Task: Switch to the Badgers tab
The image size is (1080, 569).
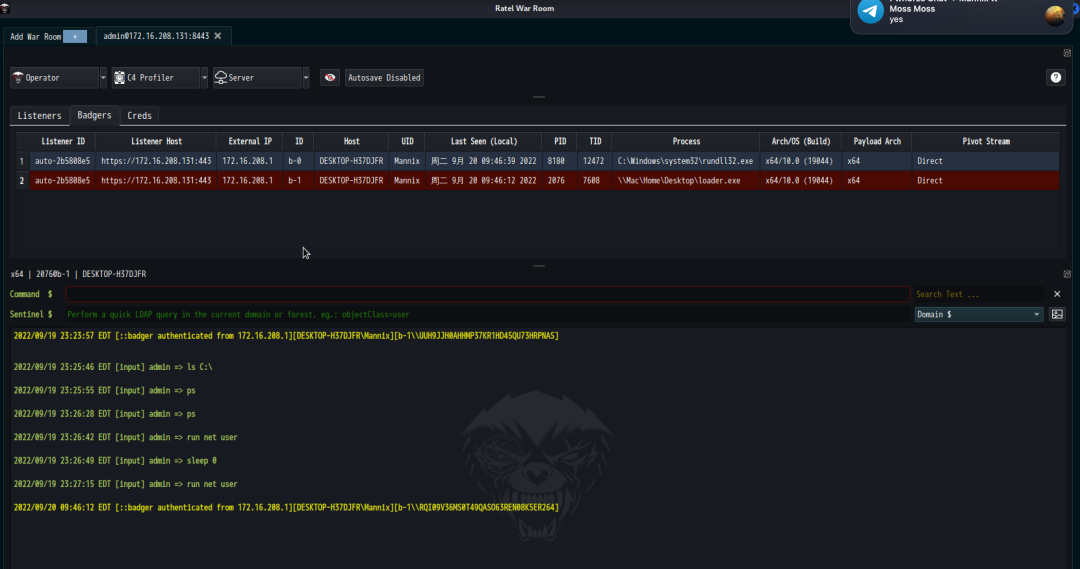Action: point(94,115)
